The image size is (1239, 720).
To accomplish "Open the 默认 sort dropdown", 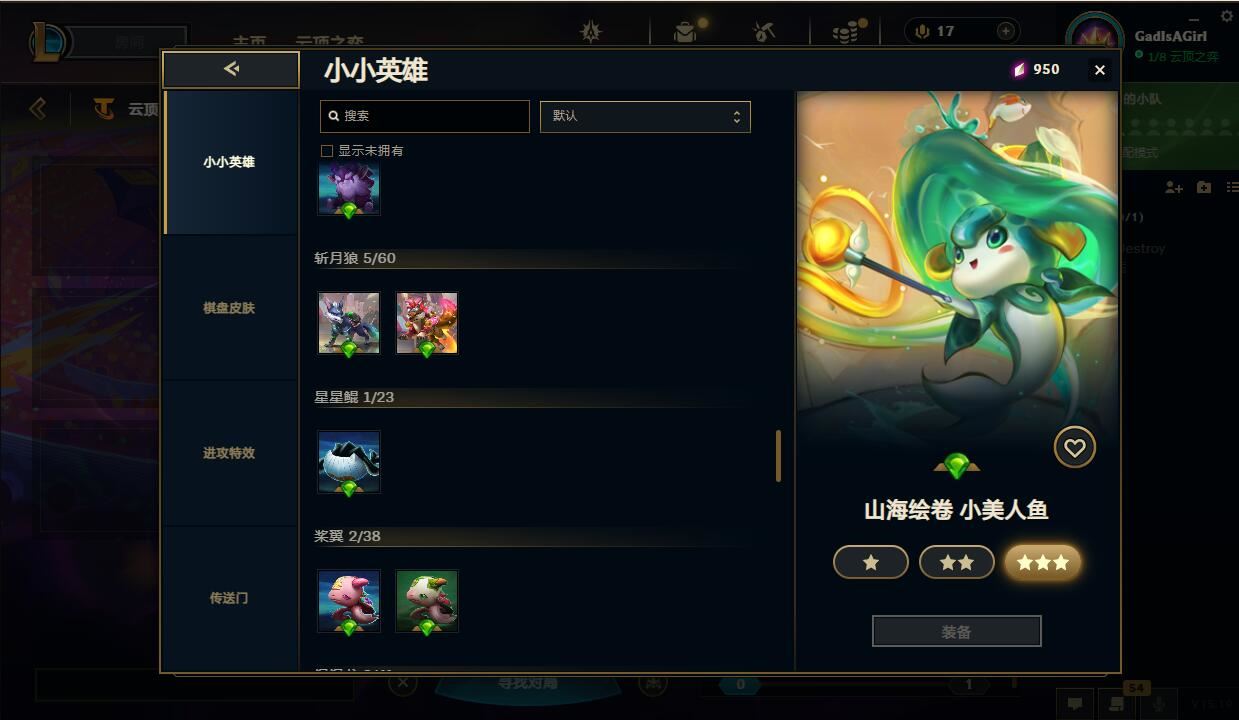I will tap(645, 116).
